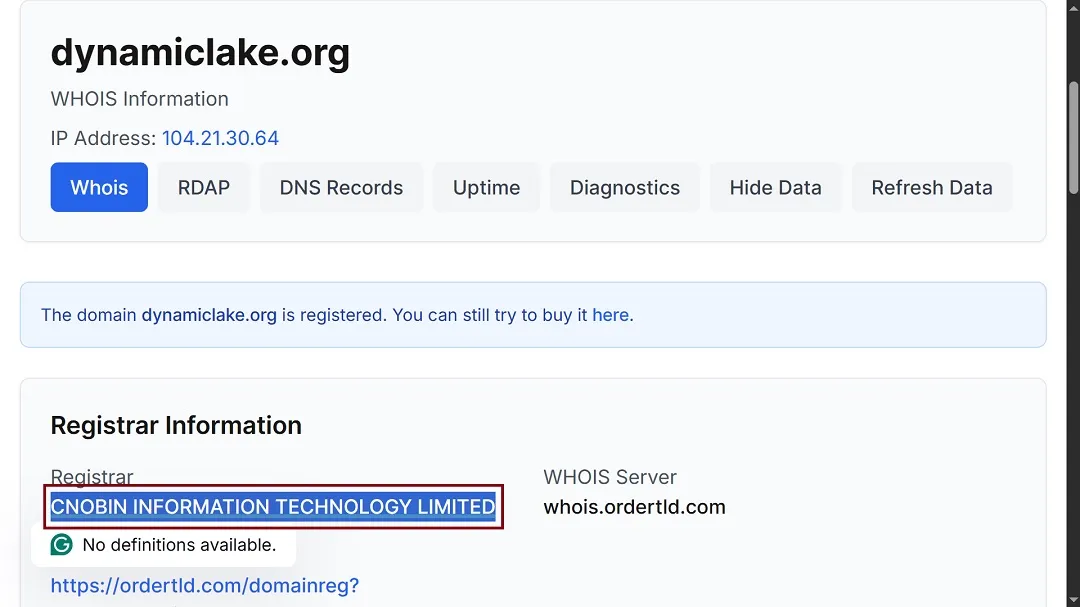Switch to the RDAP tab

click(204, 187)
